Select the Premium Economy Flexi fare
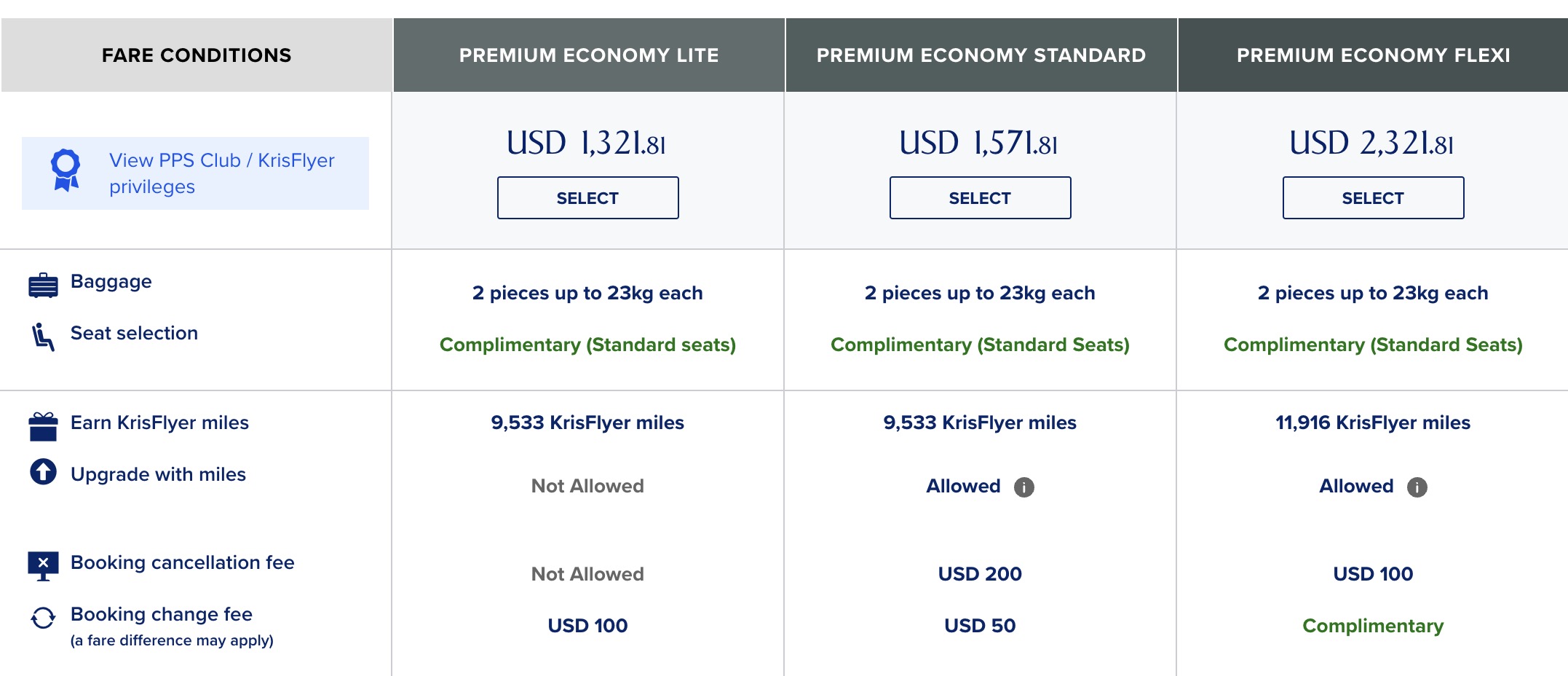Viewport: 1568px width, 676px height. click(1373, 197)
